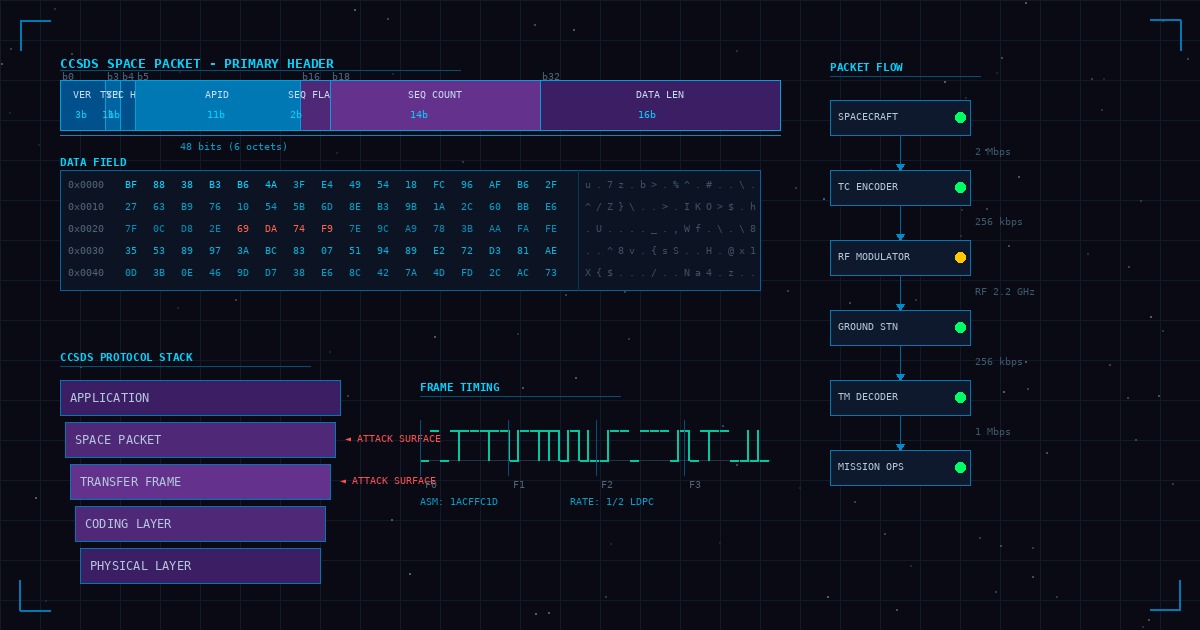Screen dimensions: 1200x630
Task: Choose the CODING LAYER bar
Action: click(200, 524)
